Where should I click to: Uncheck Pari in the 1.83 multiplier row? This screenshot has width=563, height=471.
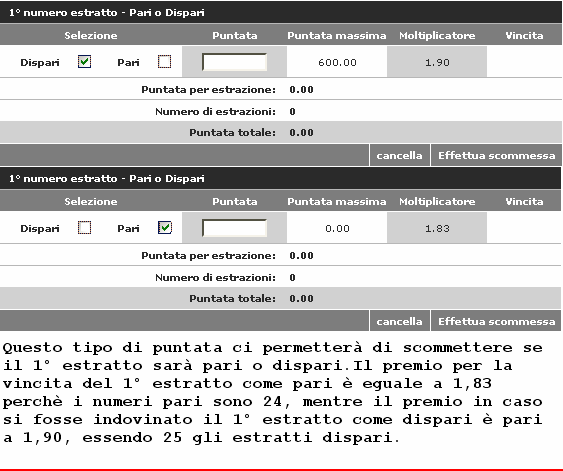pos(164,228)
